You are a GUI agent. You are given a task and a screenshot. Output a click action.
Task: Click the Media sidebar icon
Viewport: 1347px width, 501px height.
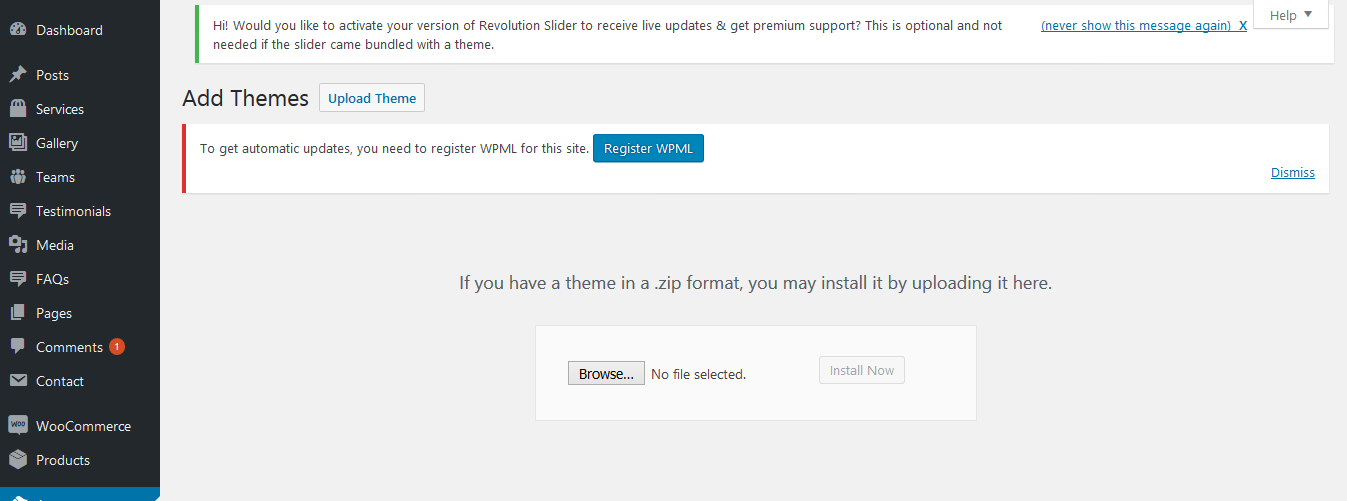(x=18, y=245)
